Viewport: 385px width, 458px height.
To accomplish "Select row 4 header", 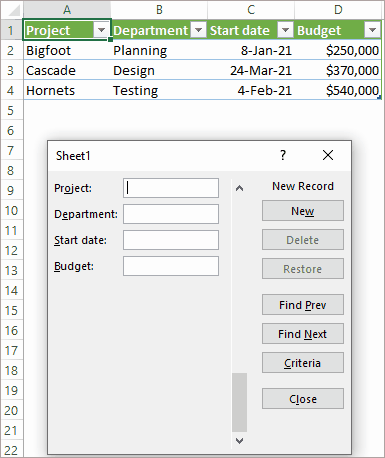I will click(x=11, y=90).
